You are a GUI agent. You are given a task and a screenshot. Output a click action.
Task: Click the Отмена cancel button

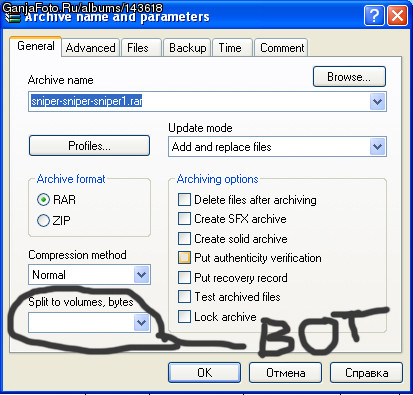pos(285,373)
